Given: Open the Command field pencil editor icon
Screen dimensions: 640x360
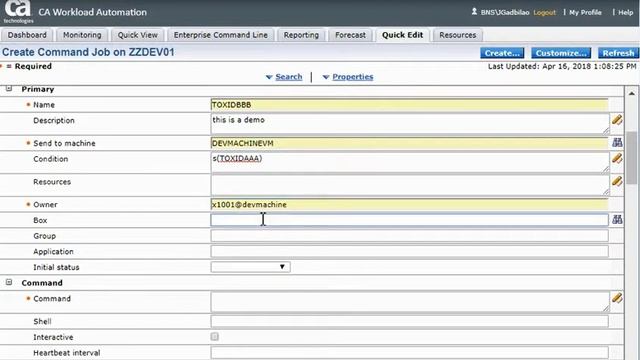Looking at the screenshot, I should pos(617,298).
